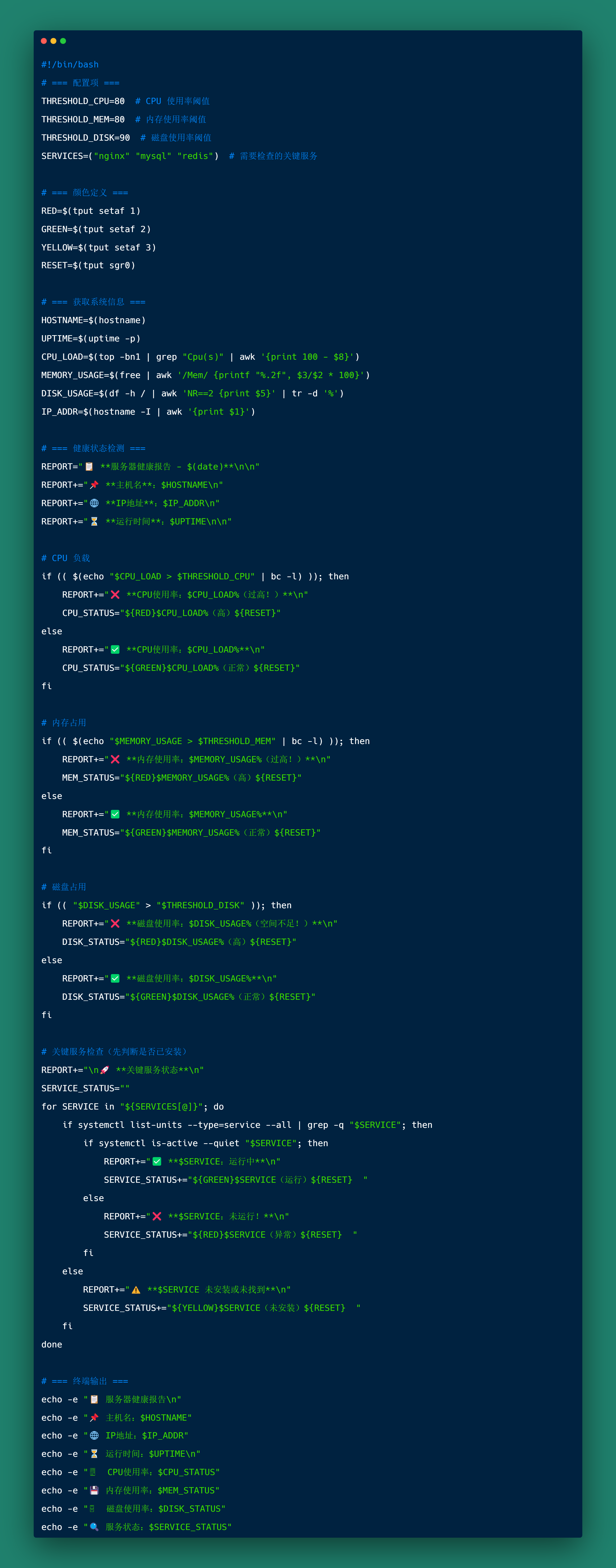This screenshot has height=1568, width=616.
Task: Click the "GREEN=$(tput setaf 2)" line
Action: 96,229
